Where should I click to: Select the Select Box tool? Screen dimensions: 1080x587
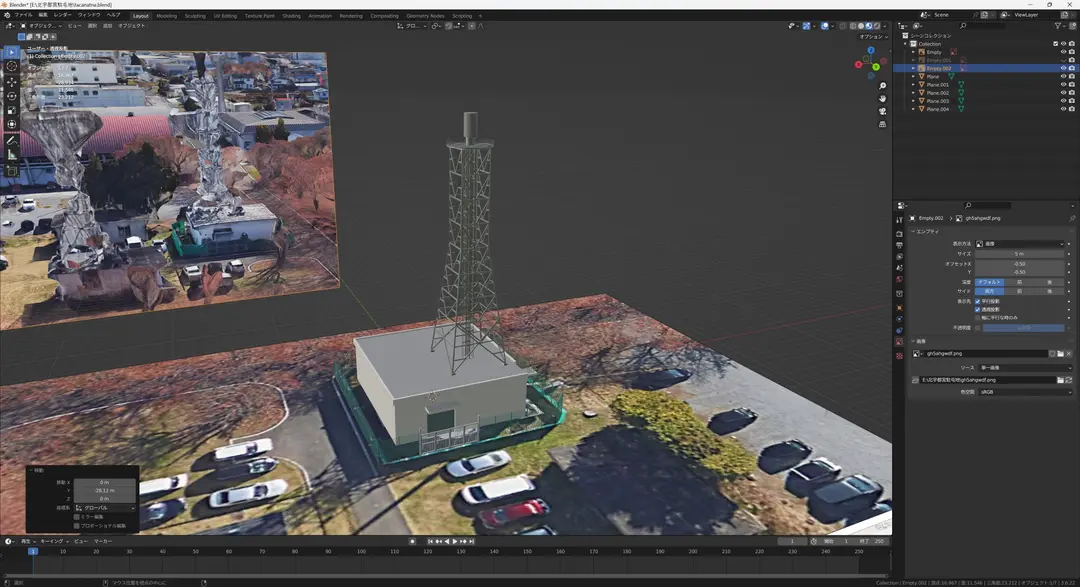pos(12,52)
